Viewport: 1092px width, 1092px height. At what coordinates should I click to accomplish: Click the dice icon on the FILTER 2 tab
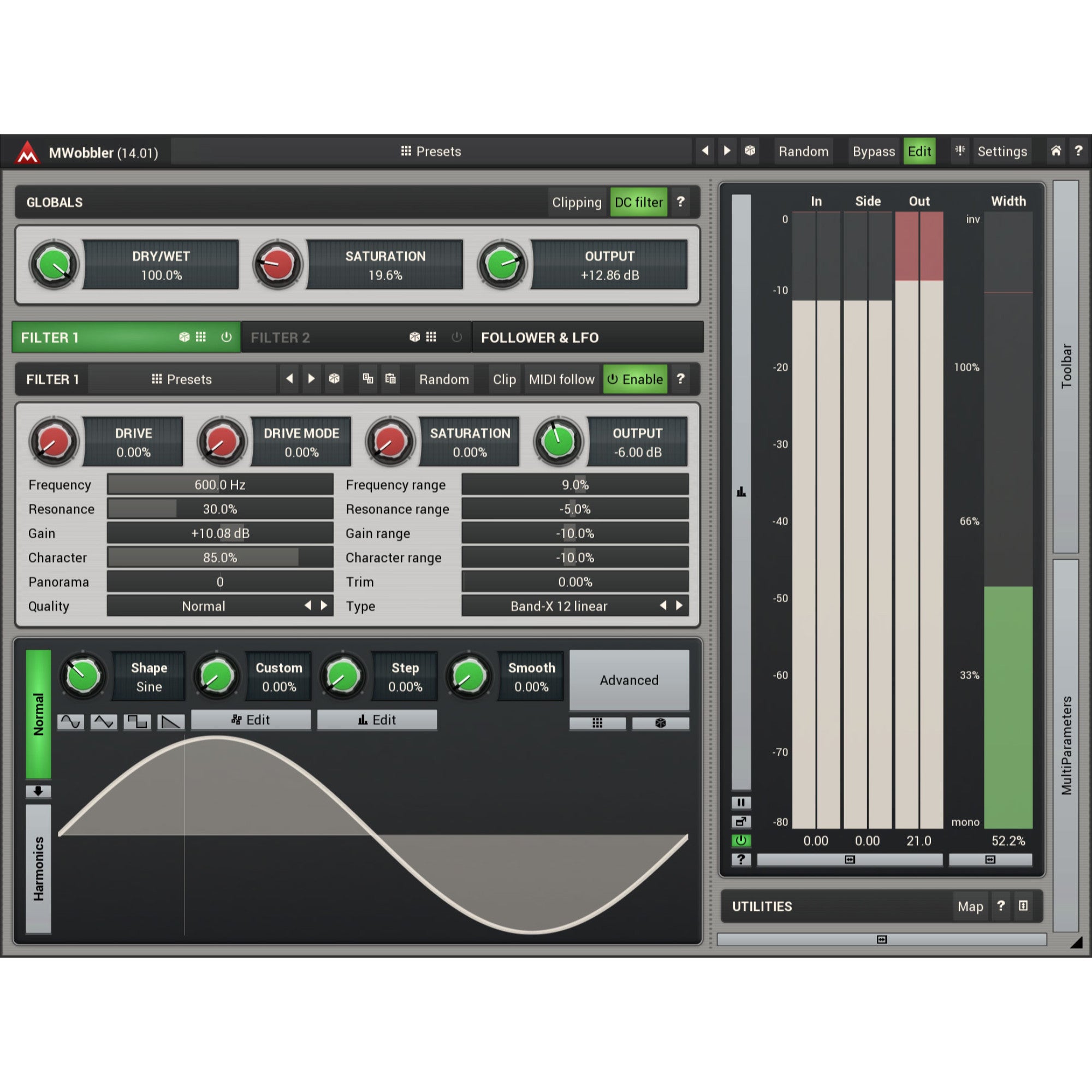click(415, 337)
